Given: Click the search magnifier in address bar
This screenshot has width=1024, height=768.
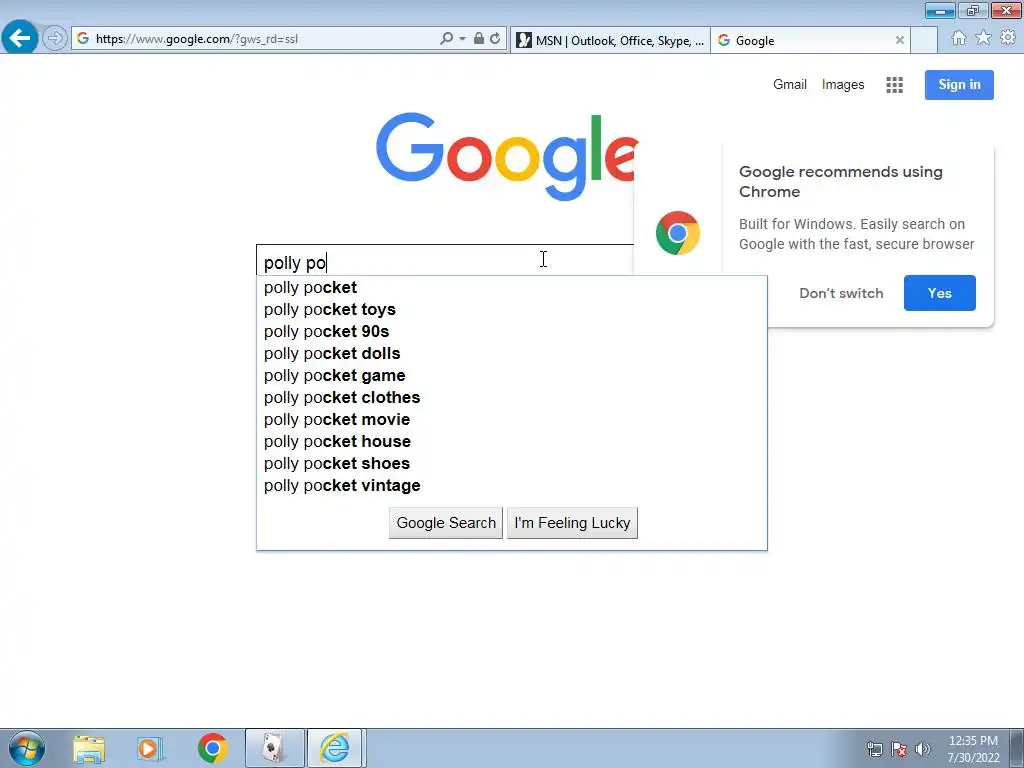Looking at the screenshot, I should click(446, 39).
